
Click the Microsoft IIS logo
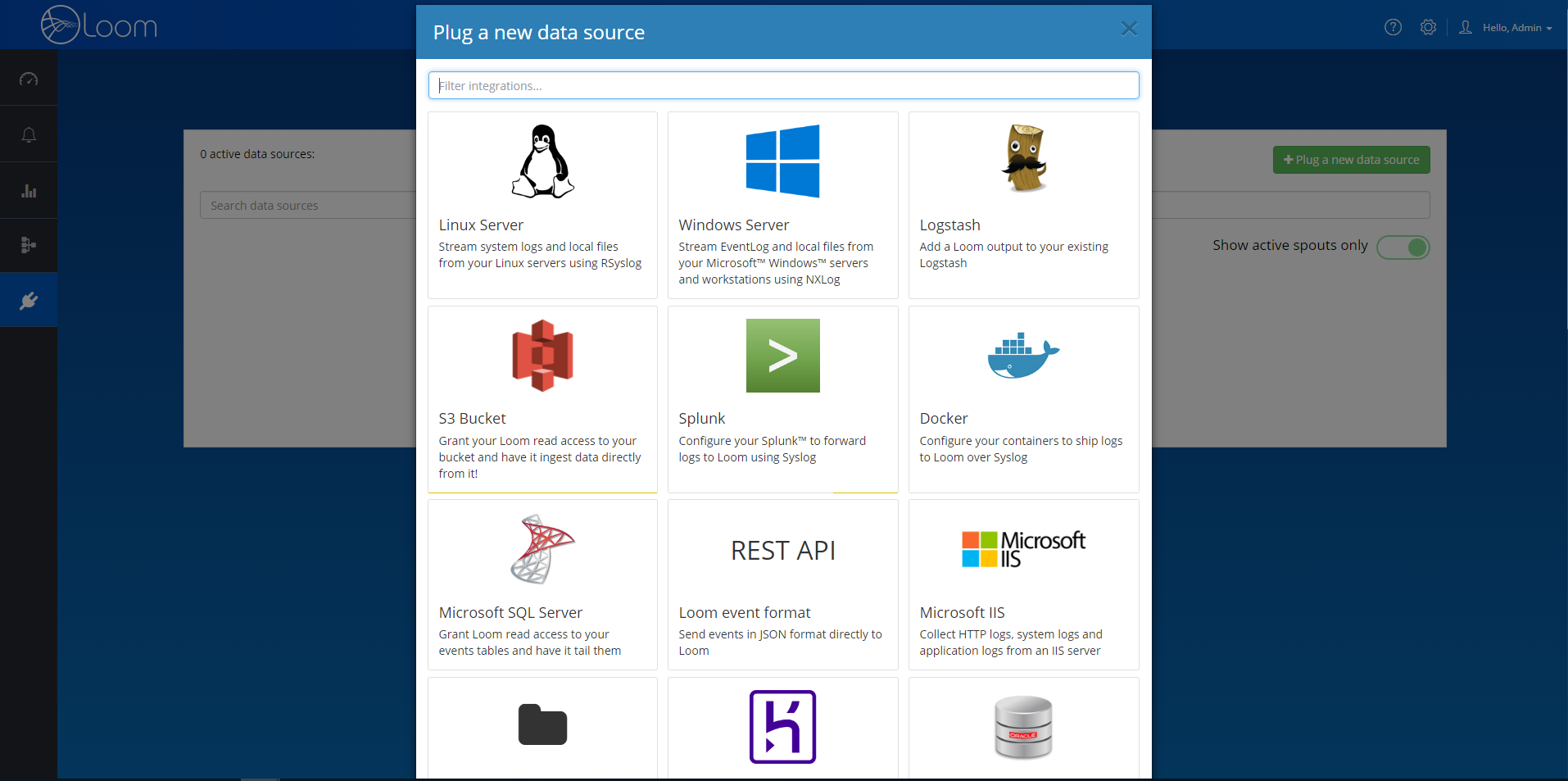[x=1023, y=549]
